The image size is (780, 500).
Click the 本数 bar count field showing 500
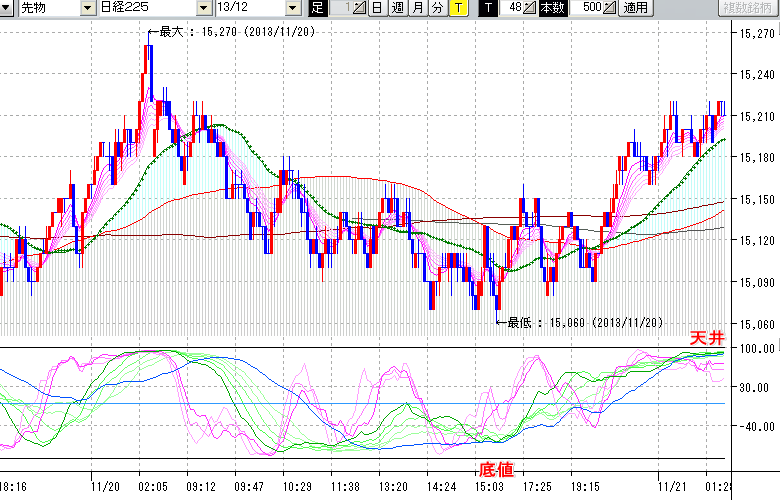(588, 8)
